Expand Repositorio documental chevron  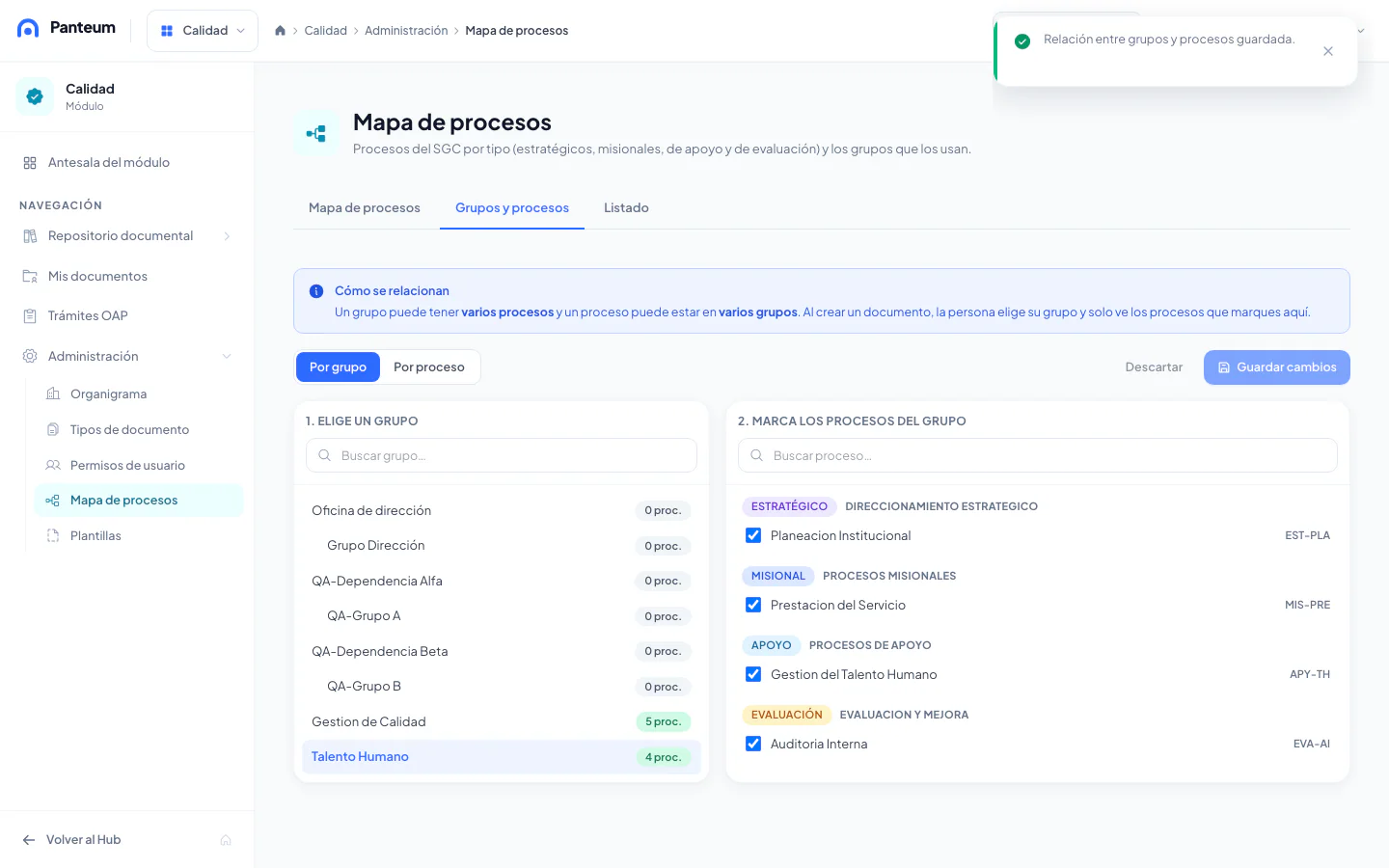[227, 236]
